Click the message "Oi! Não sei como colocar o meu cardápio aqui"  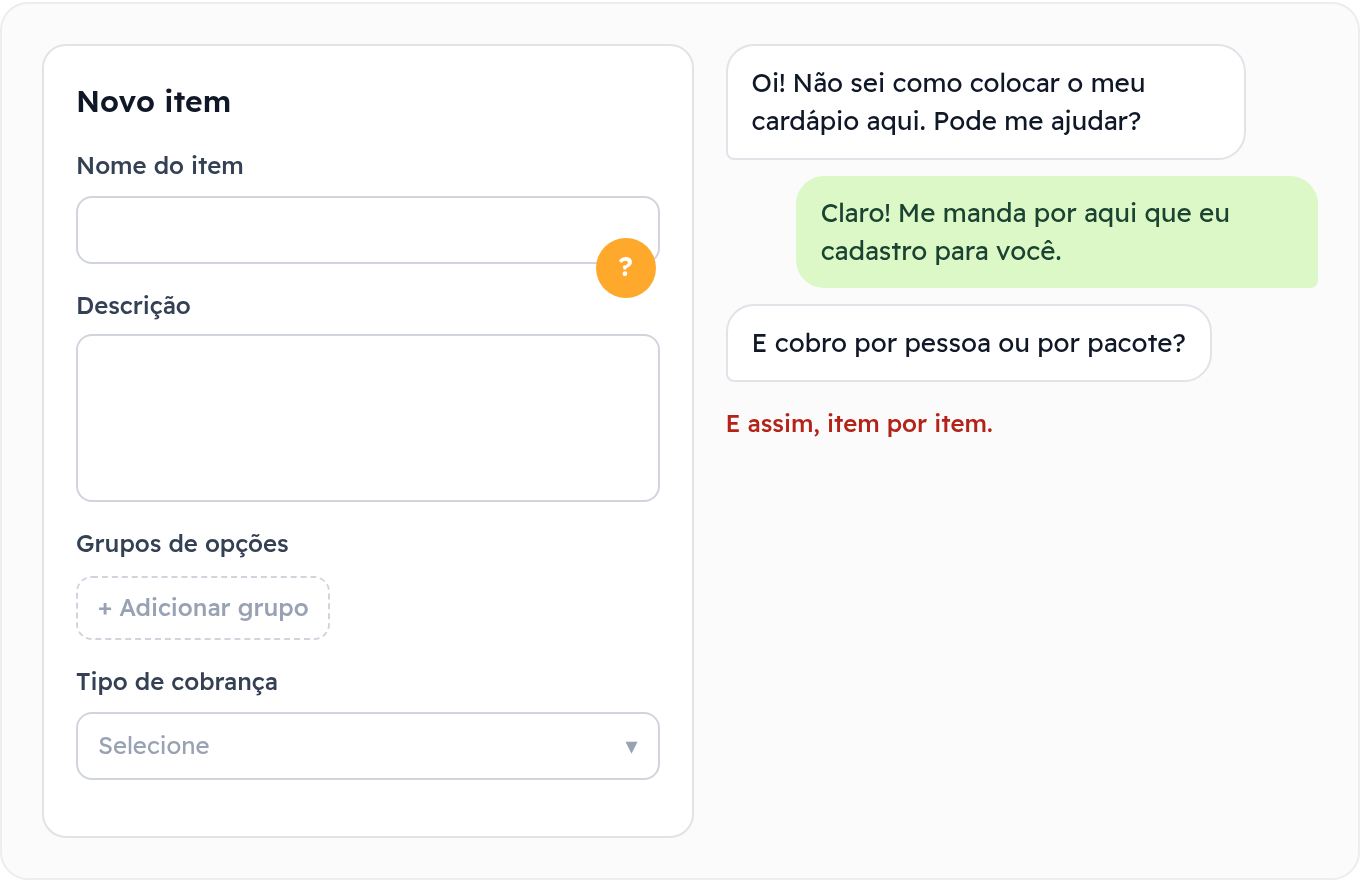click(x=985, y=102)
